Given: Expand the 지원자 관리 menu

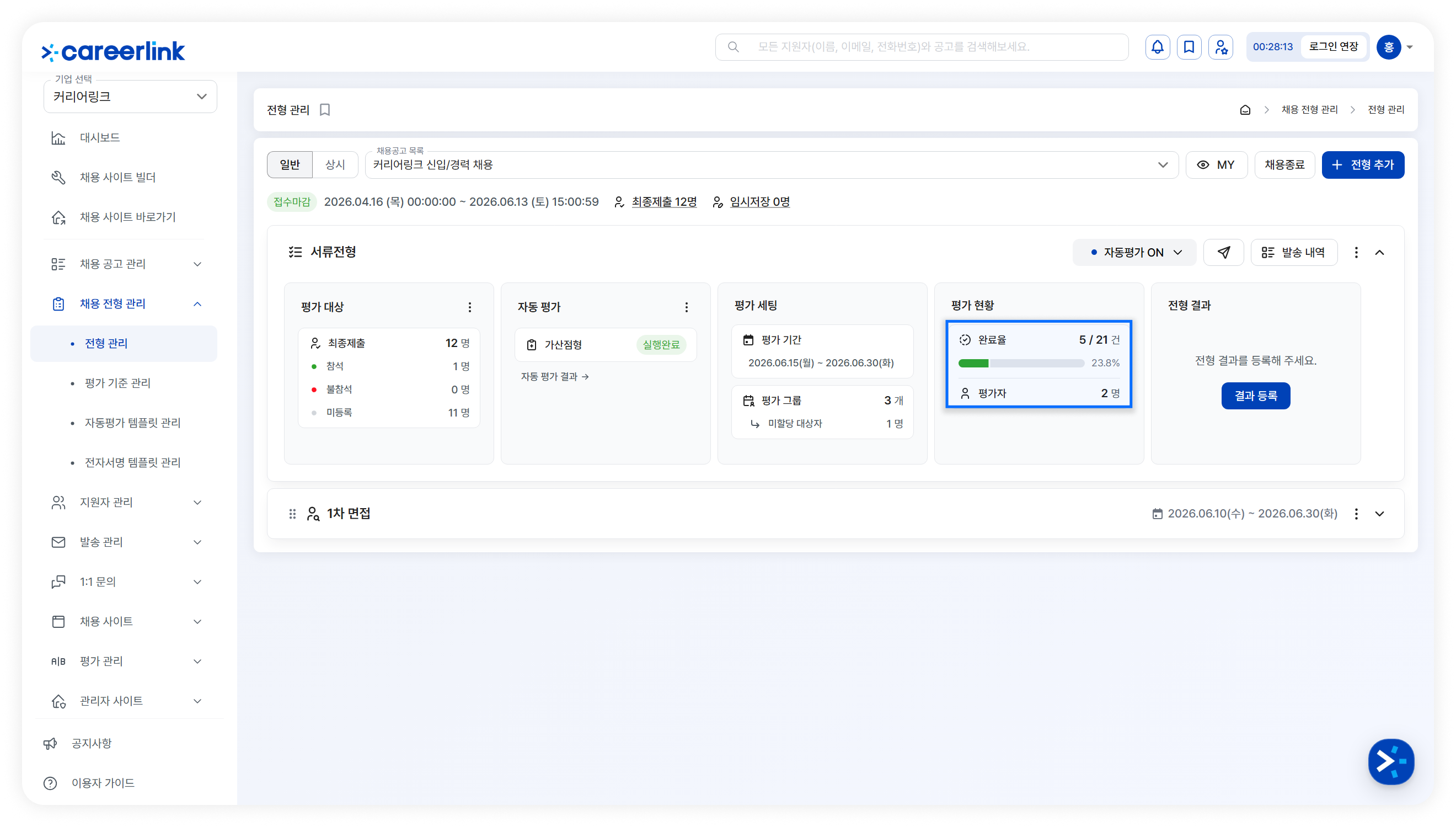Looking at the screenshot, I should coord(197,503).
